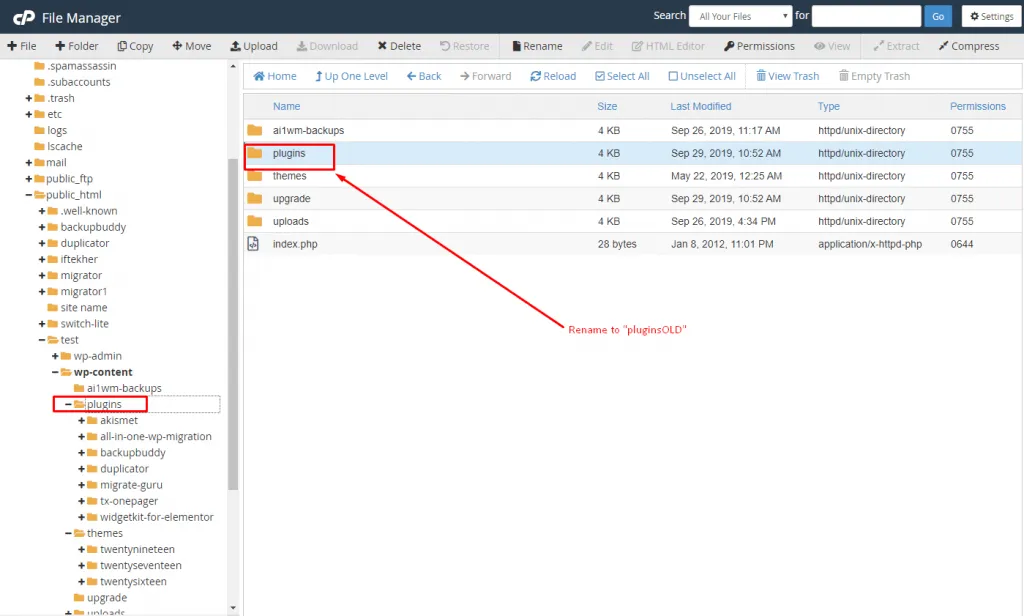
Task: Create a new Folder from toolbar
Action: tap(76, 46)
